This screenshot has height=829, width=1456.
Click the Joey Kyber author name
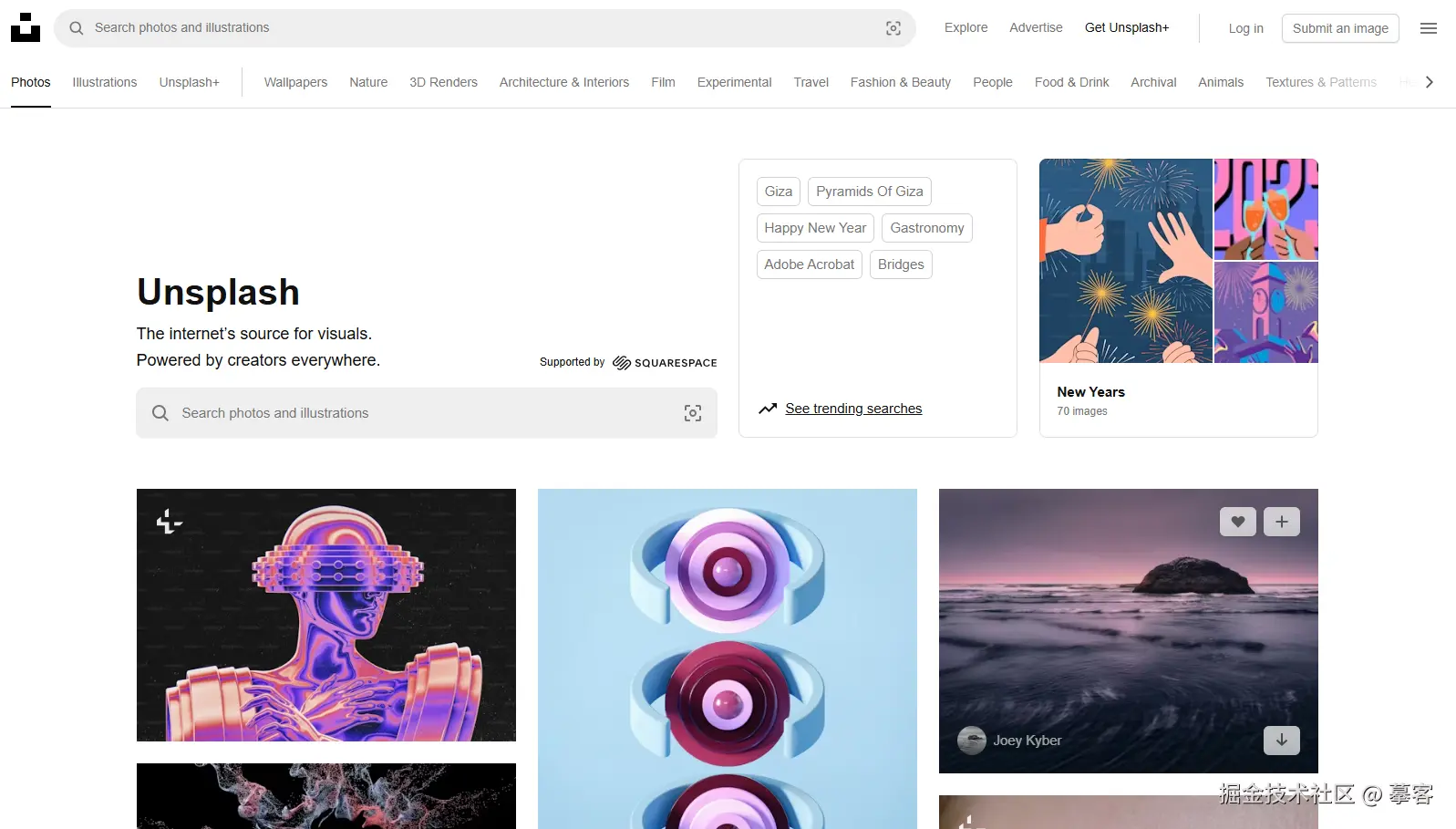tap(1027, 741)
